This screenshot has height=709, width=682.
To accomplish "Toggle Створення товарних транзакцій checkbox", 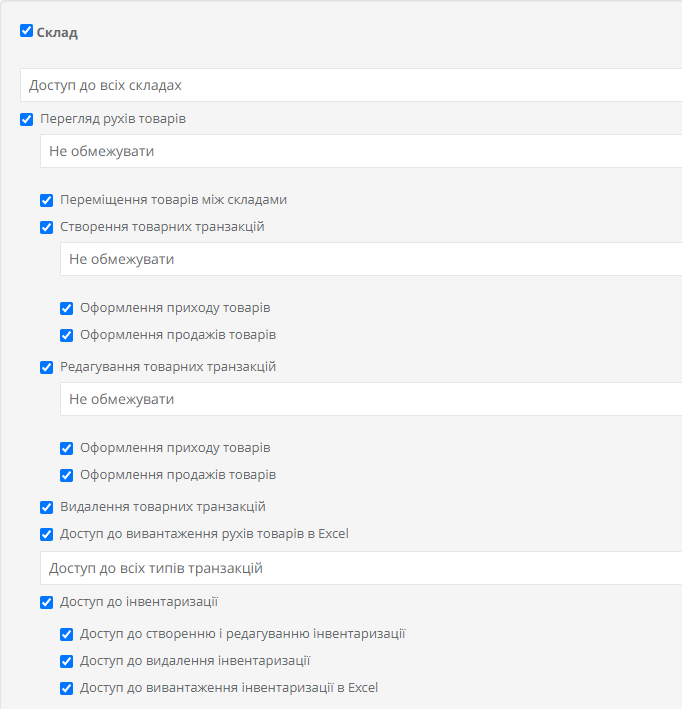I will pos(46,227).
